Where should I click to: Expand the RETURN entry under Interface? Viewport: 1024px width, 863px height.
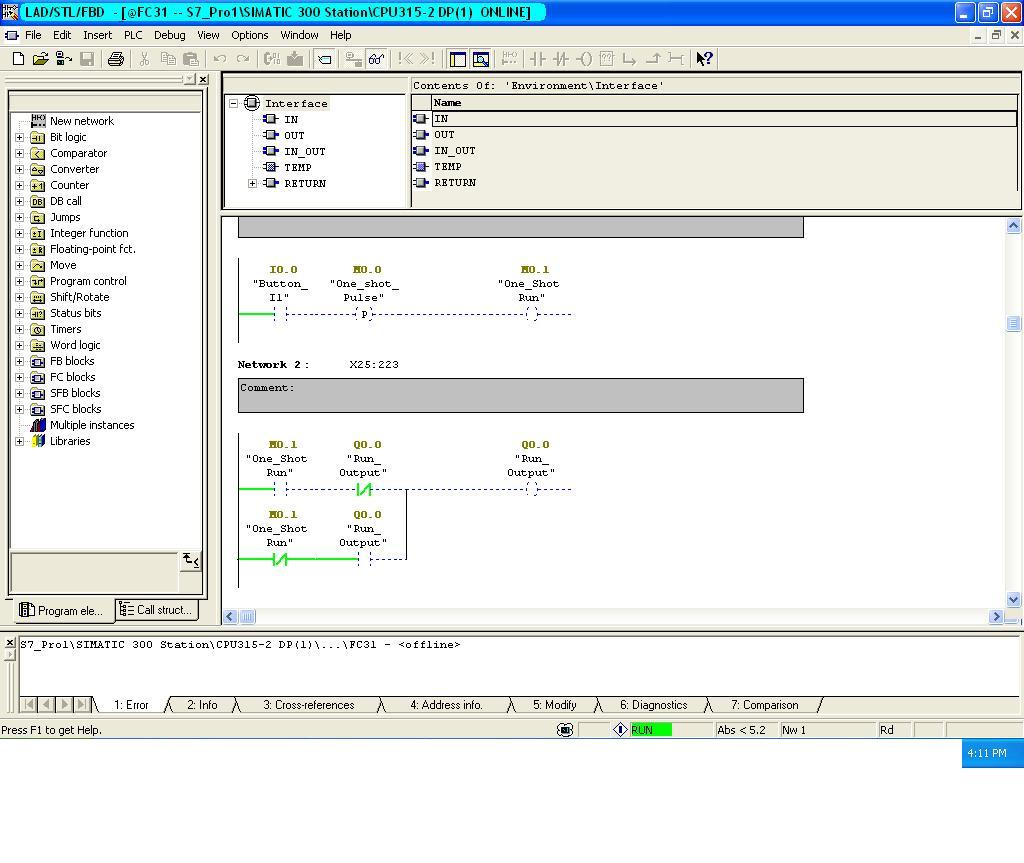tap(253, 183)
